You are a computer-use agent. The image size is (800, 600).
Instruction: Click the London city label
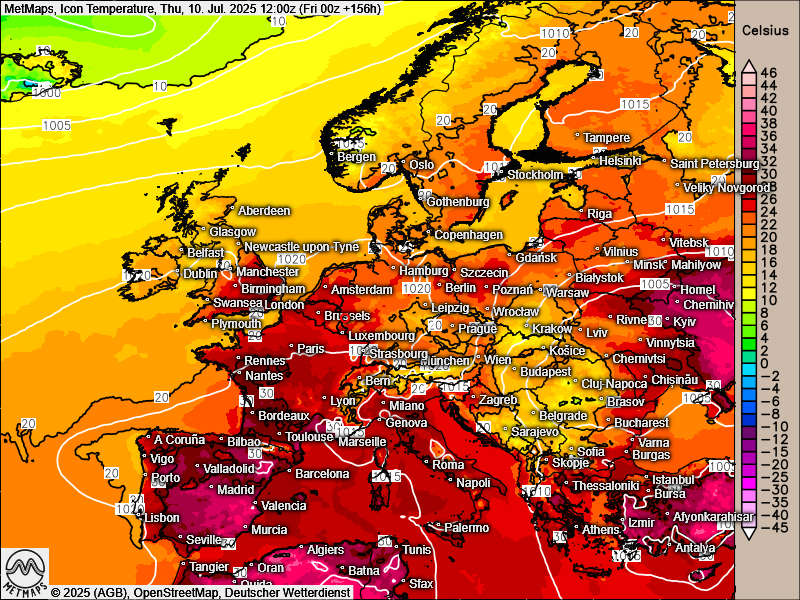(x=284, y=305)
